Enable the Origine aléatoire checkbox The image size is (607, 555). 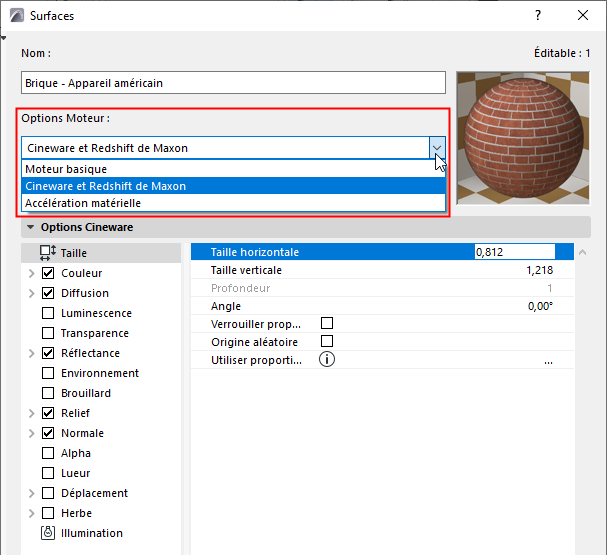click(327, 341)
